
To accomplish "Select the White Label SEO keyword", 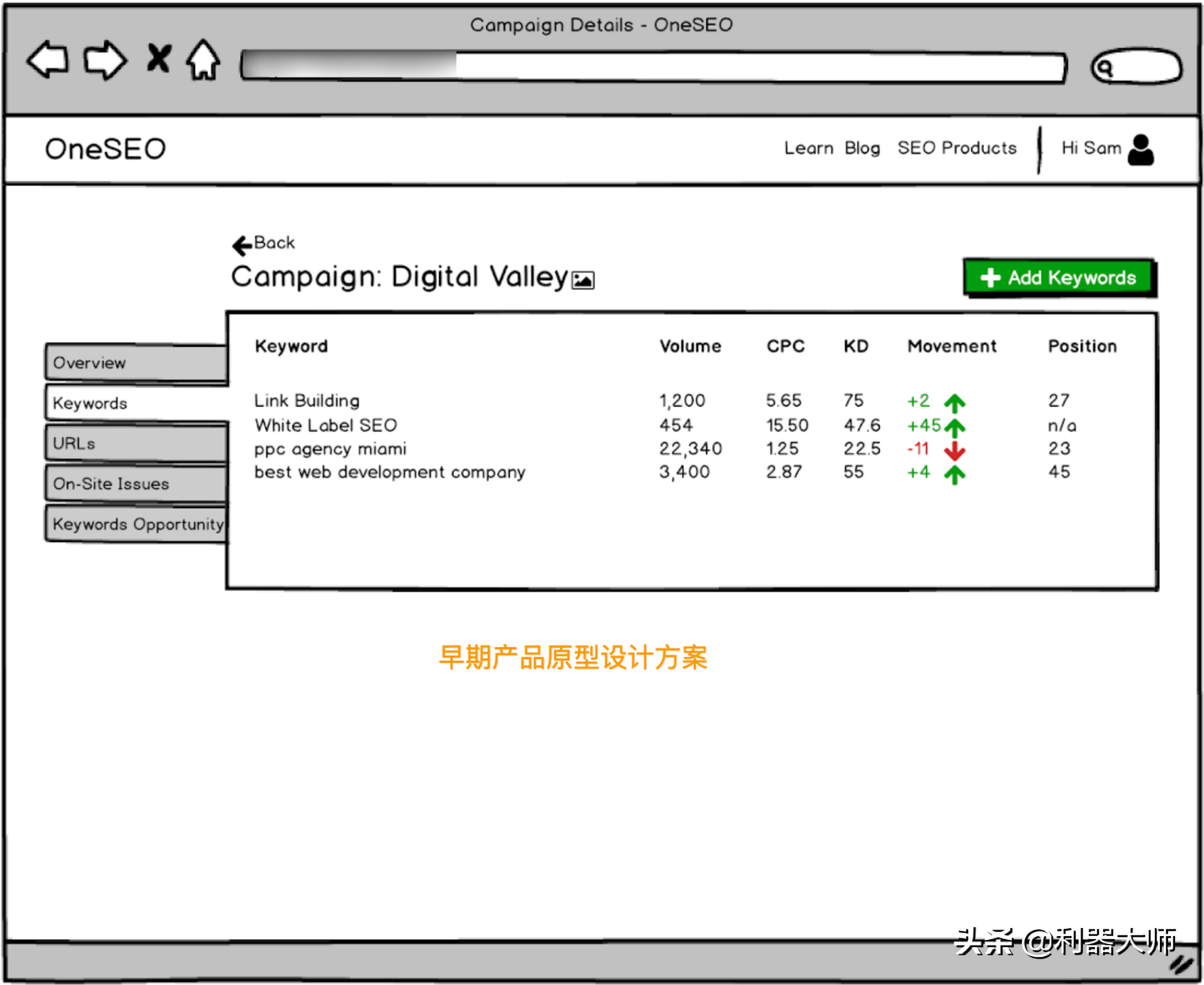I will pos(326,425).
